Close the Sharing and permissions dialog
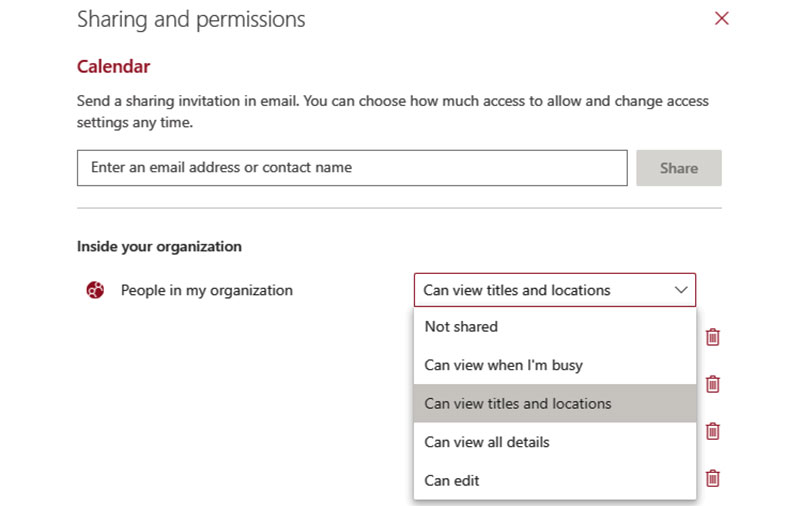Image resolution: width=800 pixels, height=506 pixels. (721, 19)
